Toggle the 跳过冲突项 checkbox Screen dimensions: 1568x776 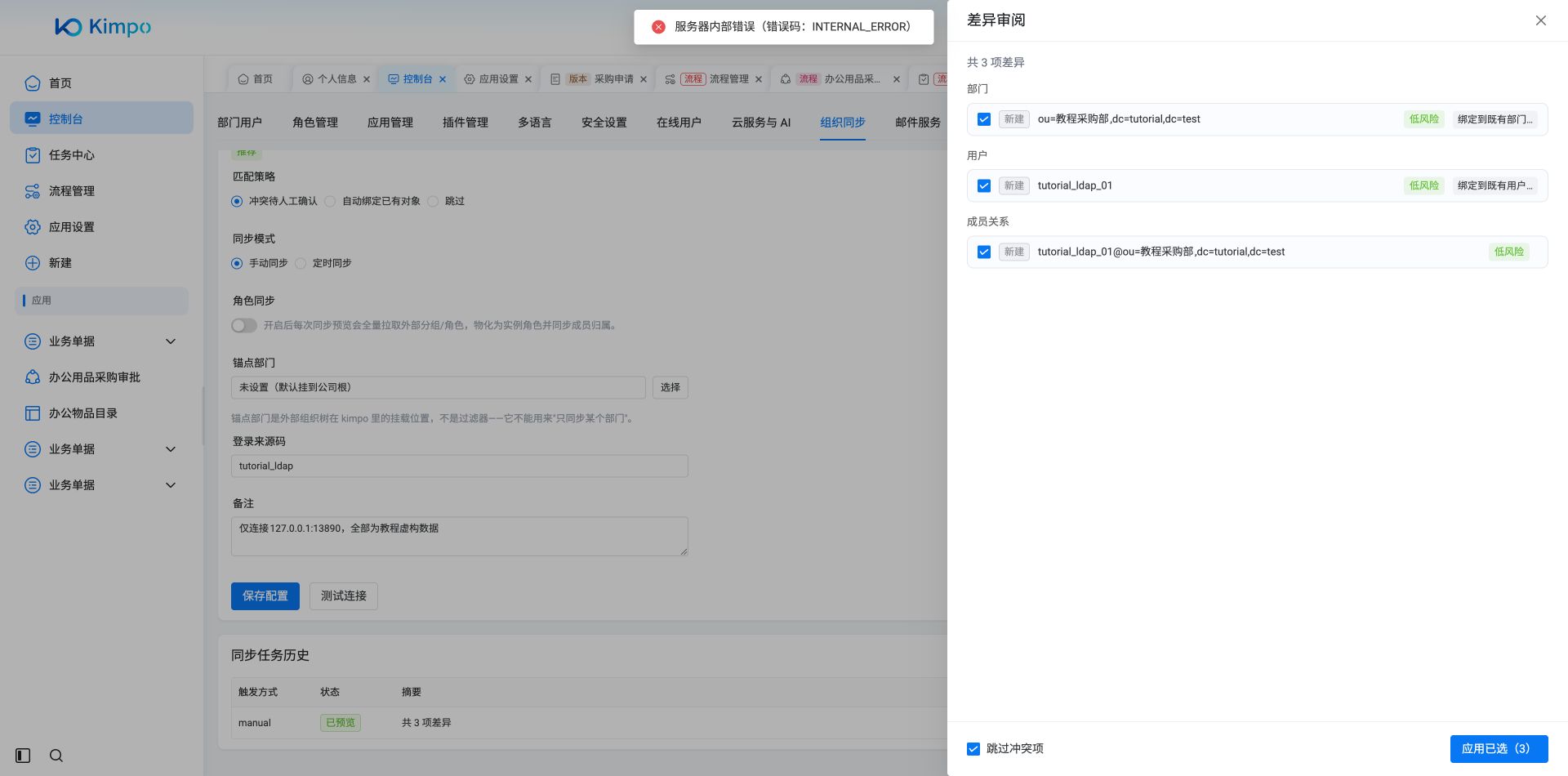pos(973,749)
